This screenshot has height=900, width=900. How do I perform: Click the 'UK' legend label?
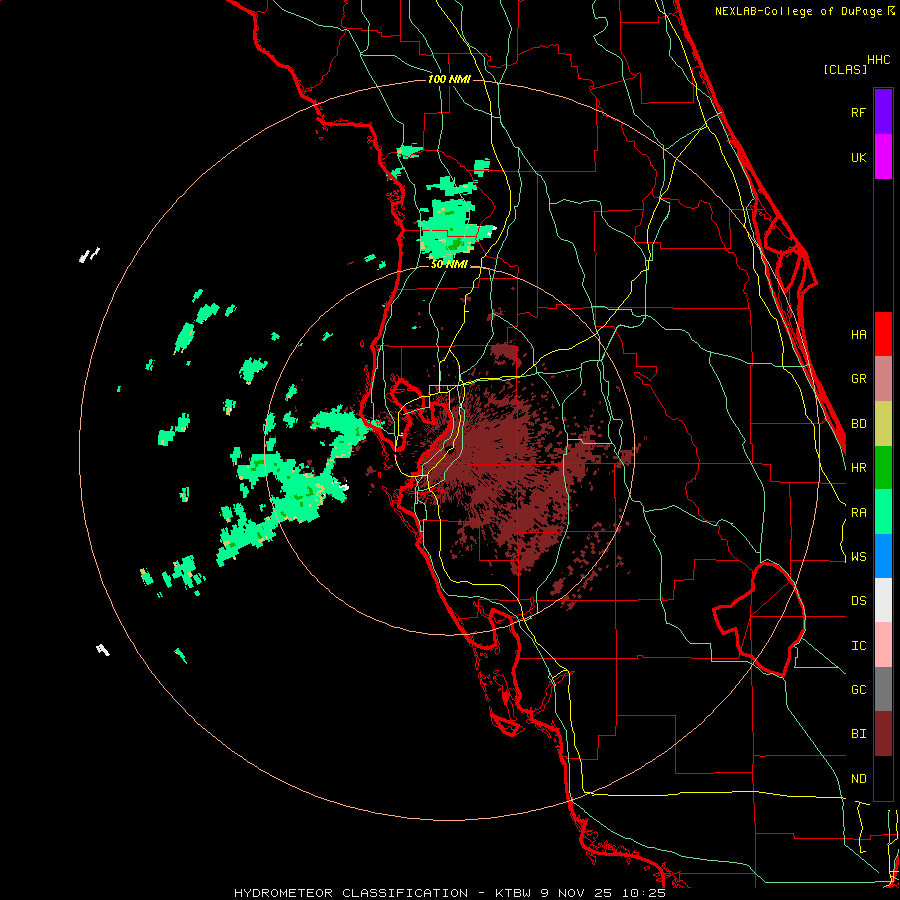click(858, 157)
